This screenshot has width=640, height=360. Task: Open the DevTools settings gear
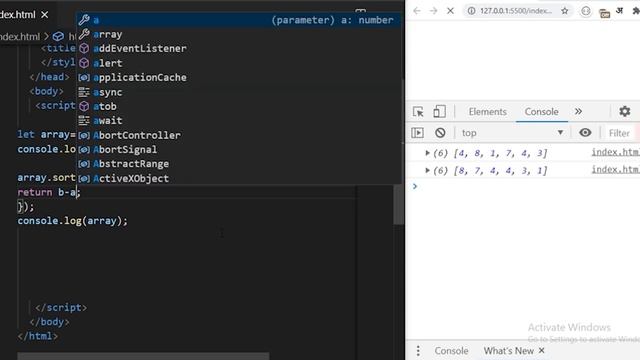coord(624,111)
